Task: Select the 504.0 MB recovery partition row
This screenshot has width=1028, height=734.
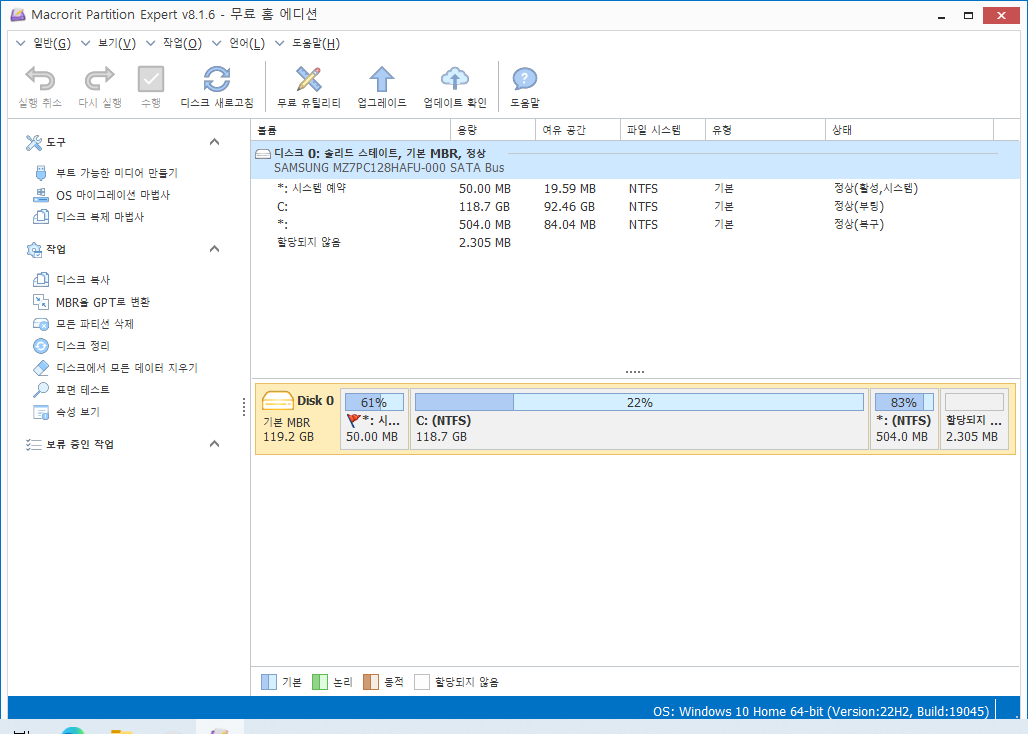Action: pyautogui.click(x=635, y=224)
